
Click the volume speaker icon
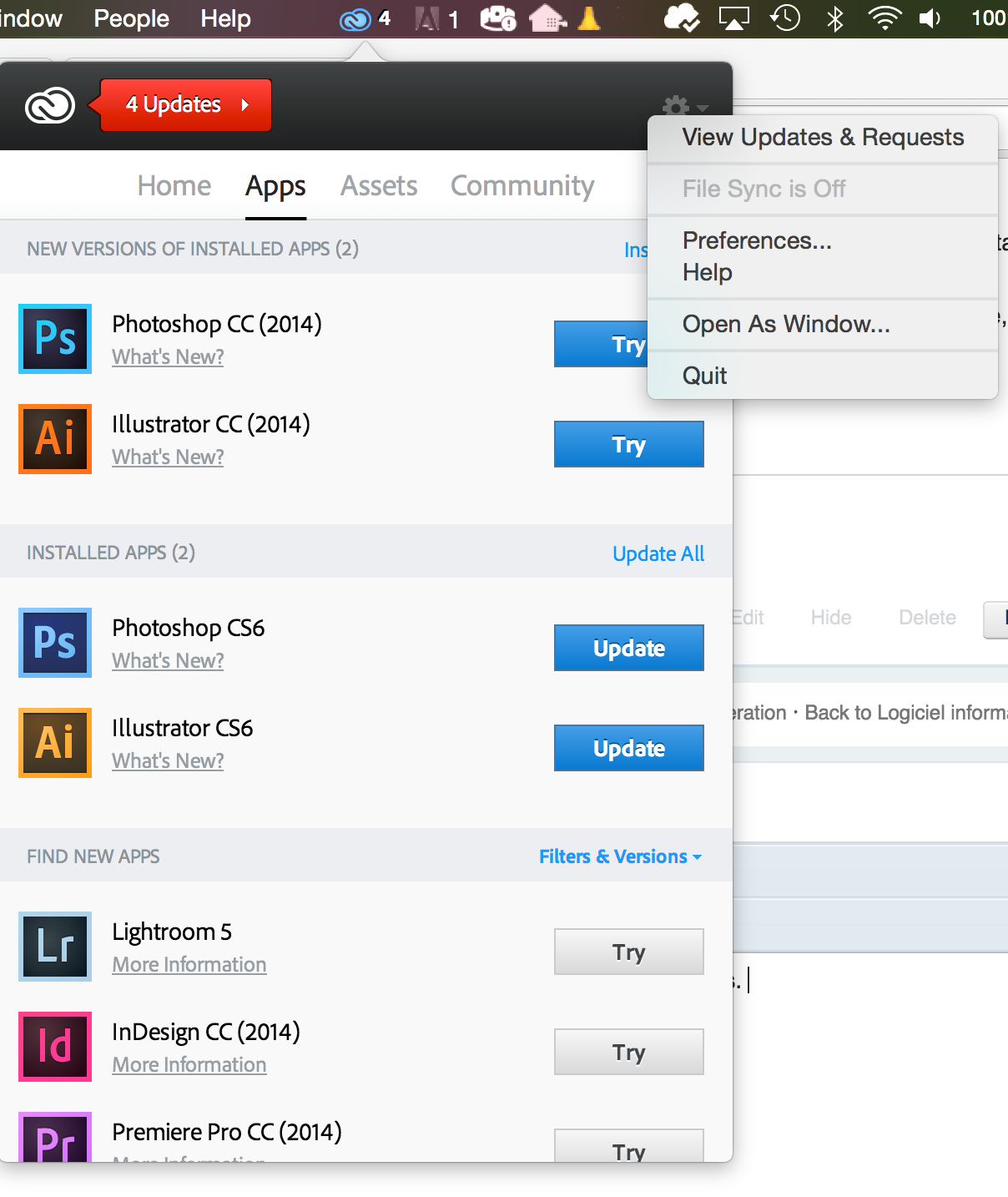930,18
